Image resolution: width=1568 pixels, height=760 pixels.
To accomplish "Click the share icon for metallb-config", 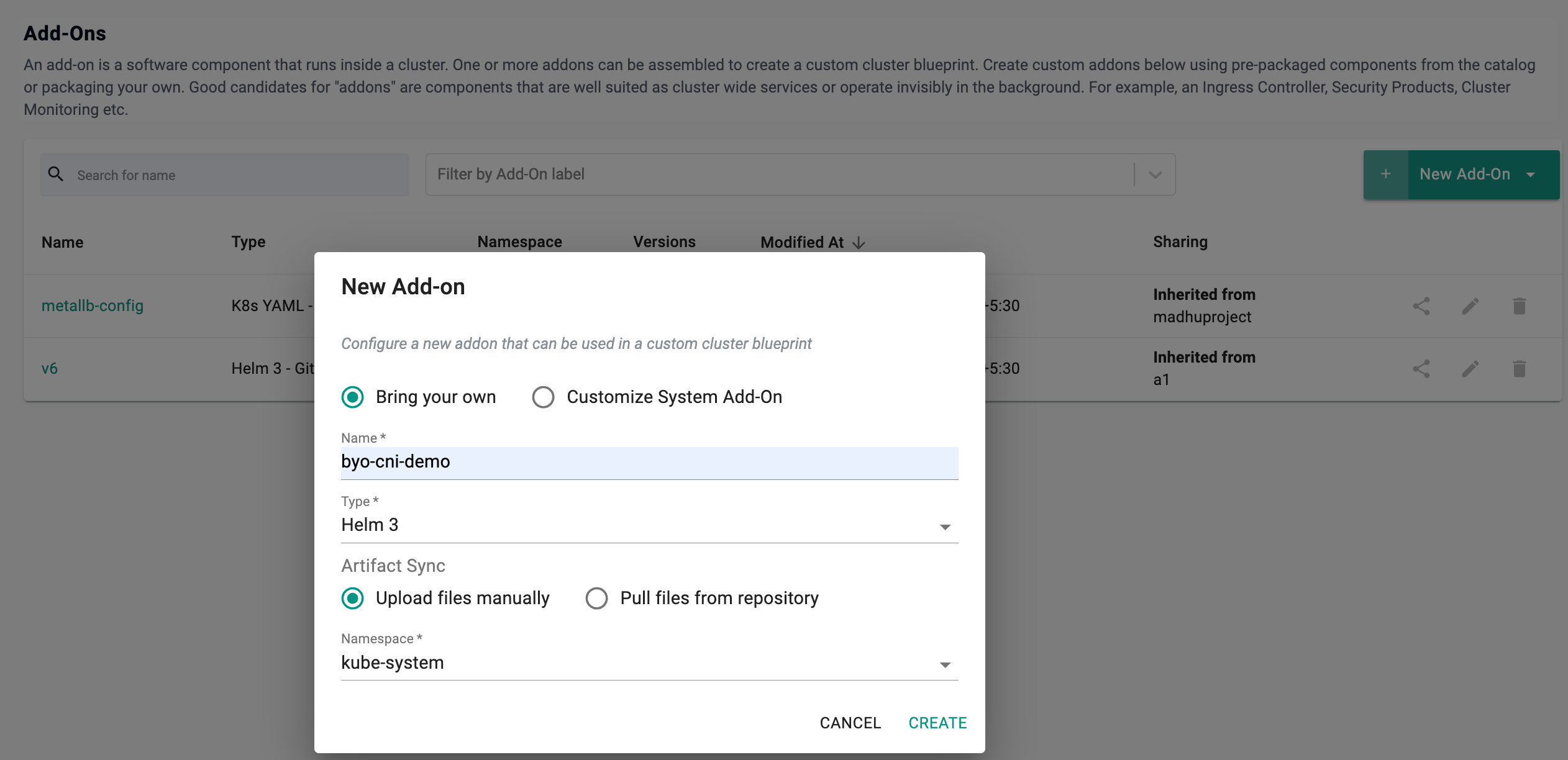I will [1421, 306].
